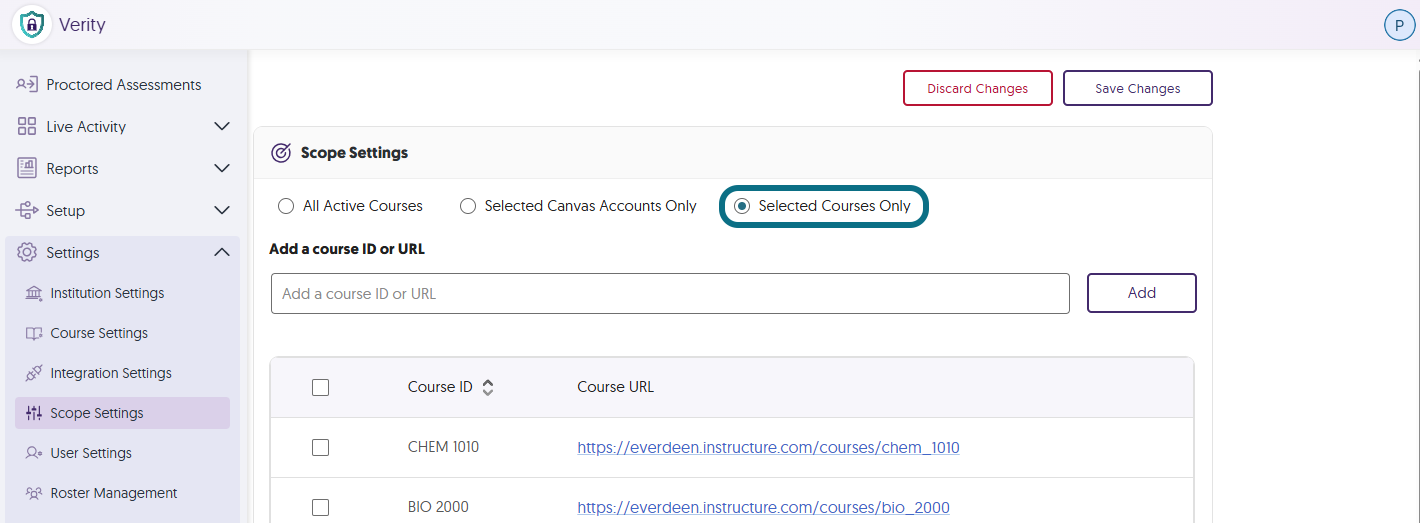
Task: Go to Course Settings
Action: 99,333
